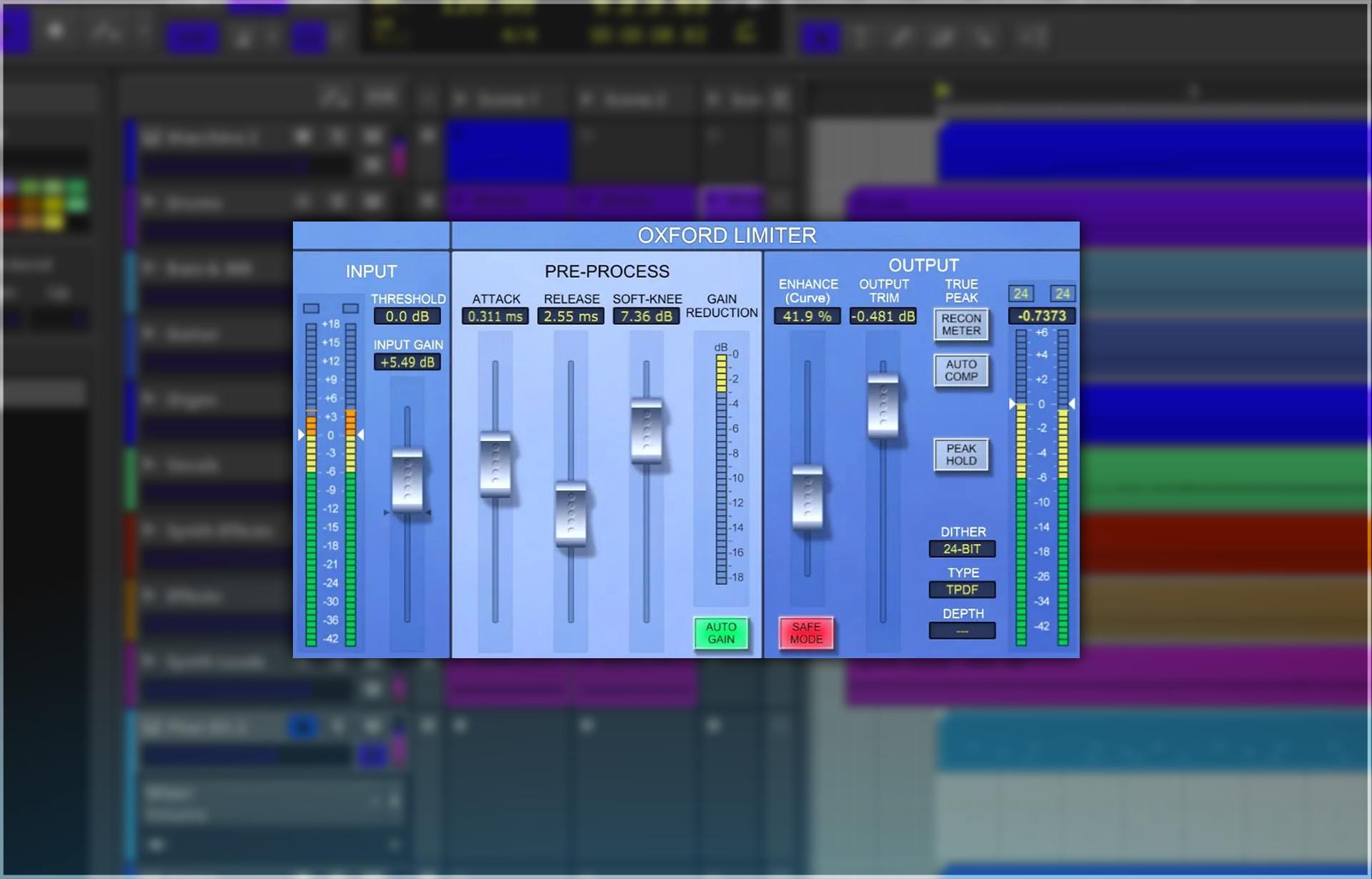Click the Input Gain fader handle
Image resolution: width=1372 pixels, height=879 pixels.
[407, 480]
